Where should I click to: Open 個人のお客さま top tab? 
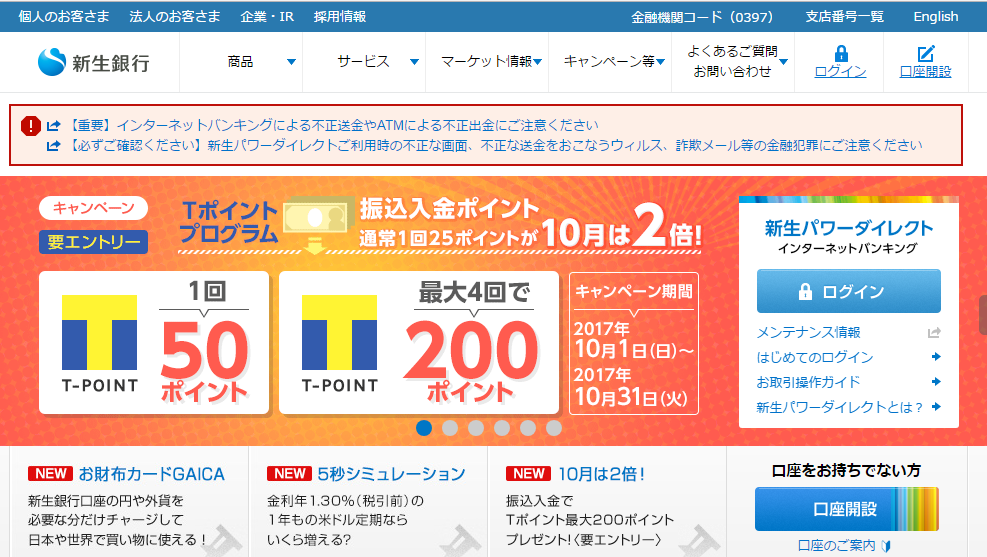coord(64,16)
